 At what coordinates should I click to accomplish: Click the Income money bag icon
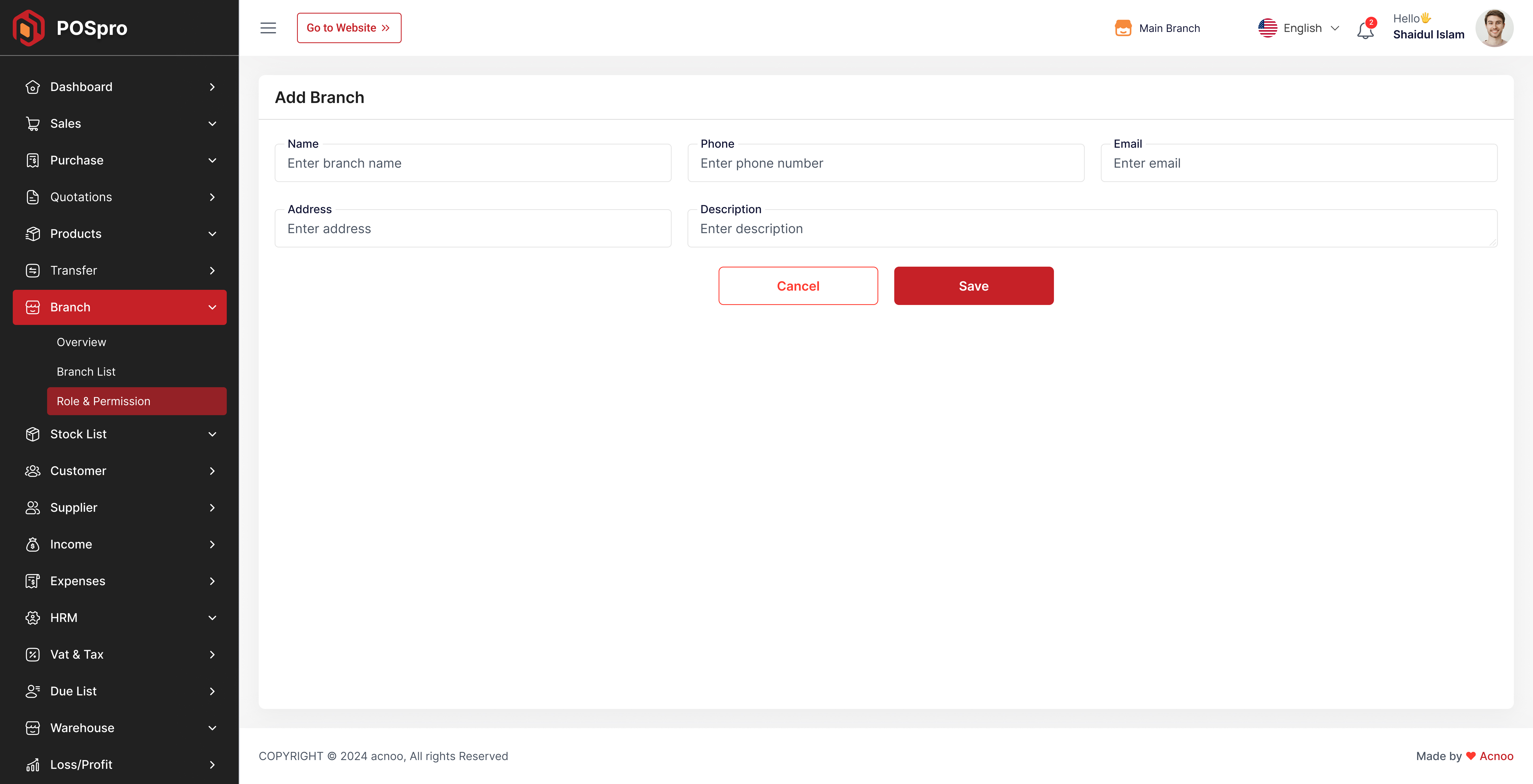tap(33, 544)
